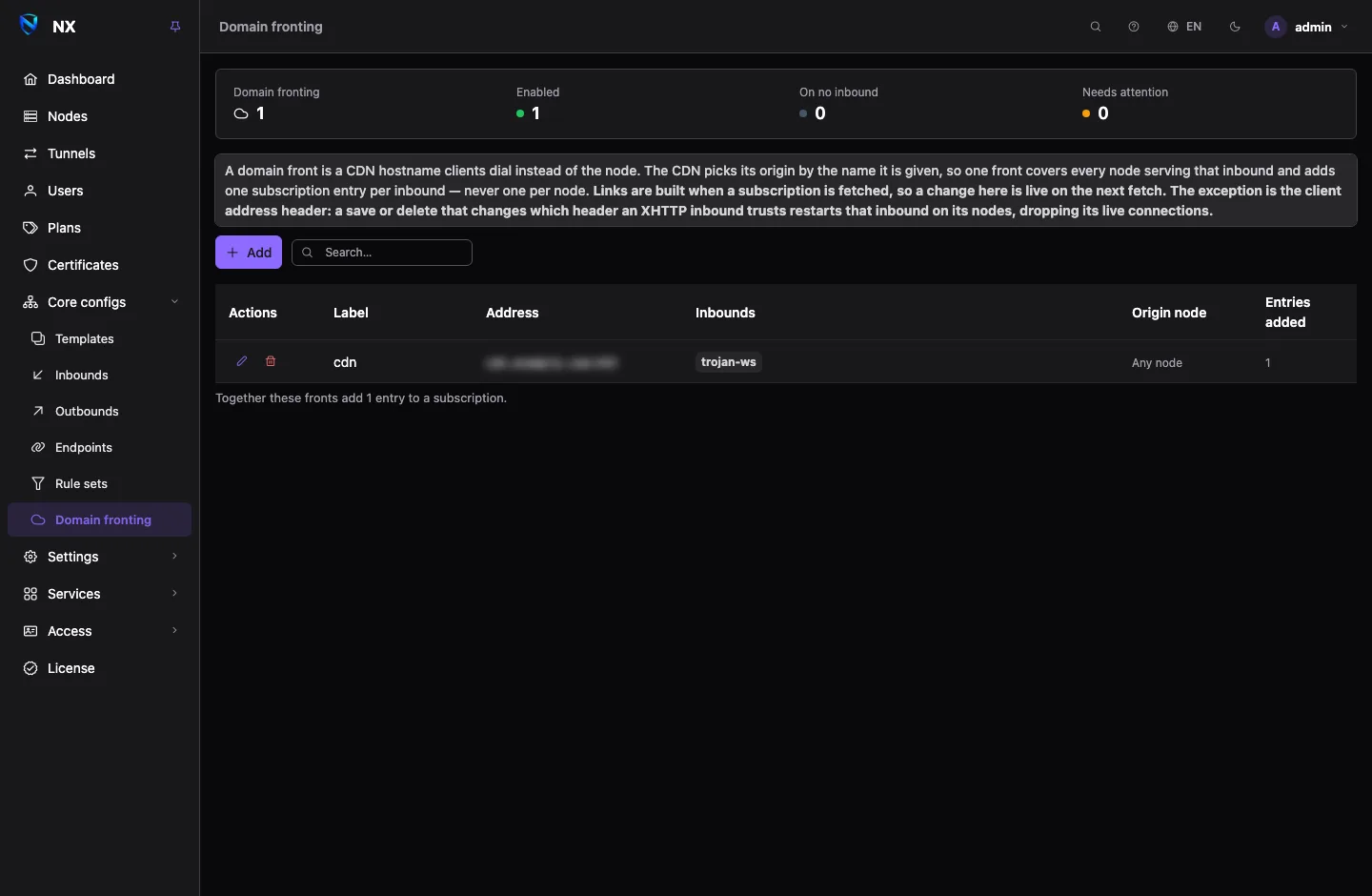Open the search icon in the header
This screenshot has height=896, width=1372.
1096,27
